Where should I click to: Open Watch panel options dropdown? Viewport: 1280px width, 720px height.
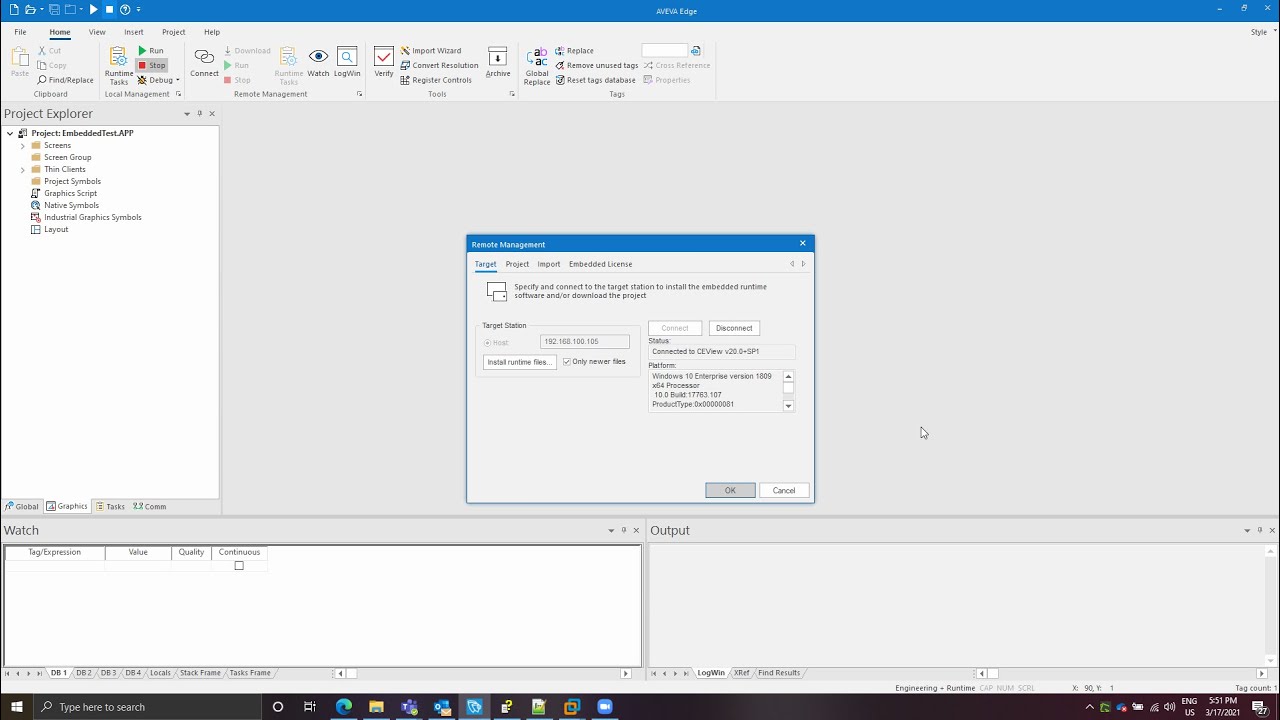tap(611, 531)
